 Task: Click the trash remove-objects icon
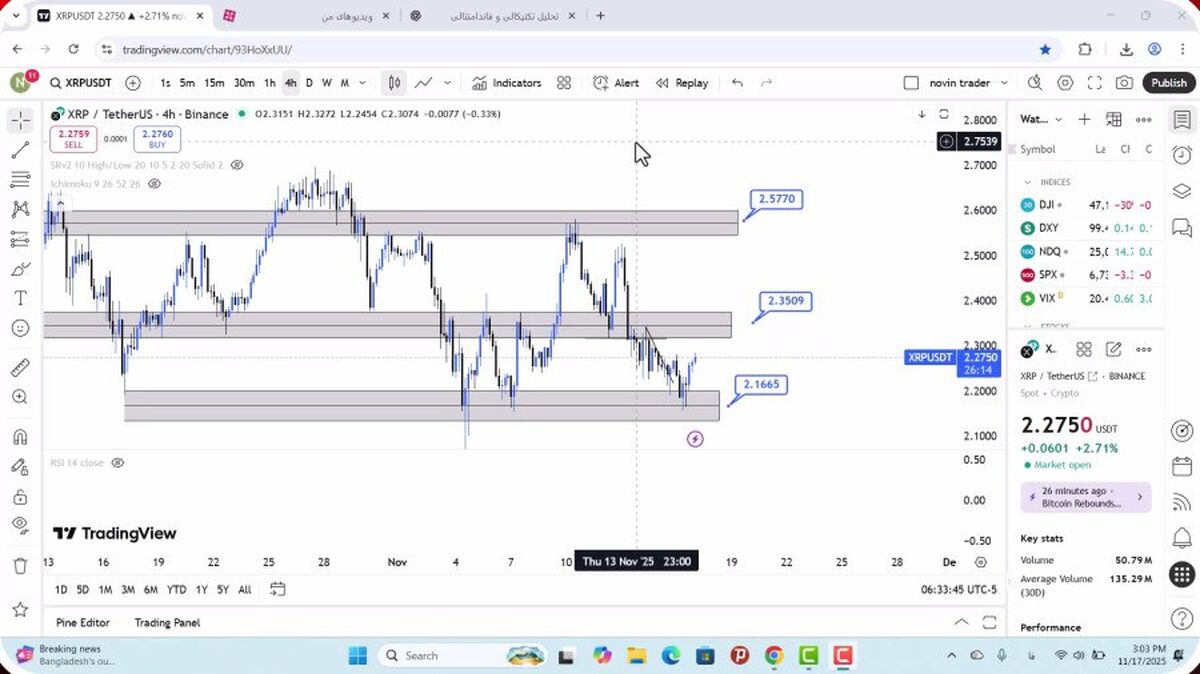(x=20, y=566)
